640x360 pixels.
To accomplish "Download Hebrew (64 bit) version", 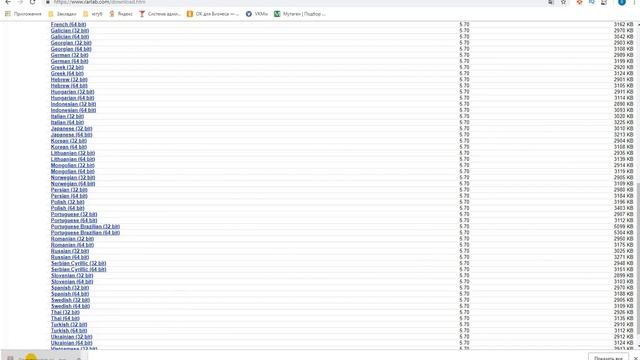I will pos(69,86).
